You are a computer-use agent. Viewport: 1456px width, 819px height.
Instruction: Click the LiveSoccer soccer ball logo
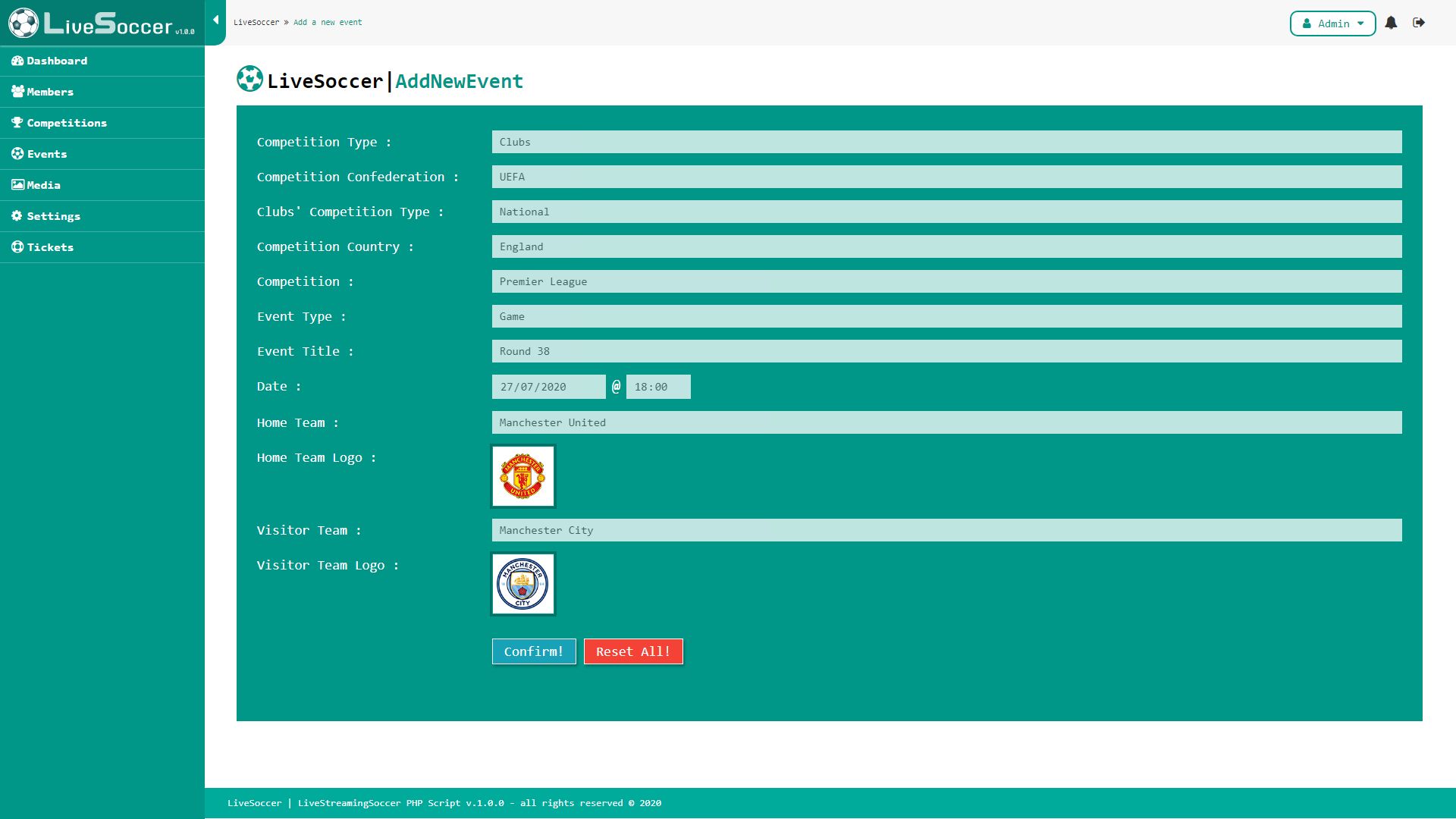(x=24, y=23)
